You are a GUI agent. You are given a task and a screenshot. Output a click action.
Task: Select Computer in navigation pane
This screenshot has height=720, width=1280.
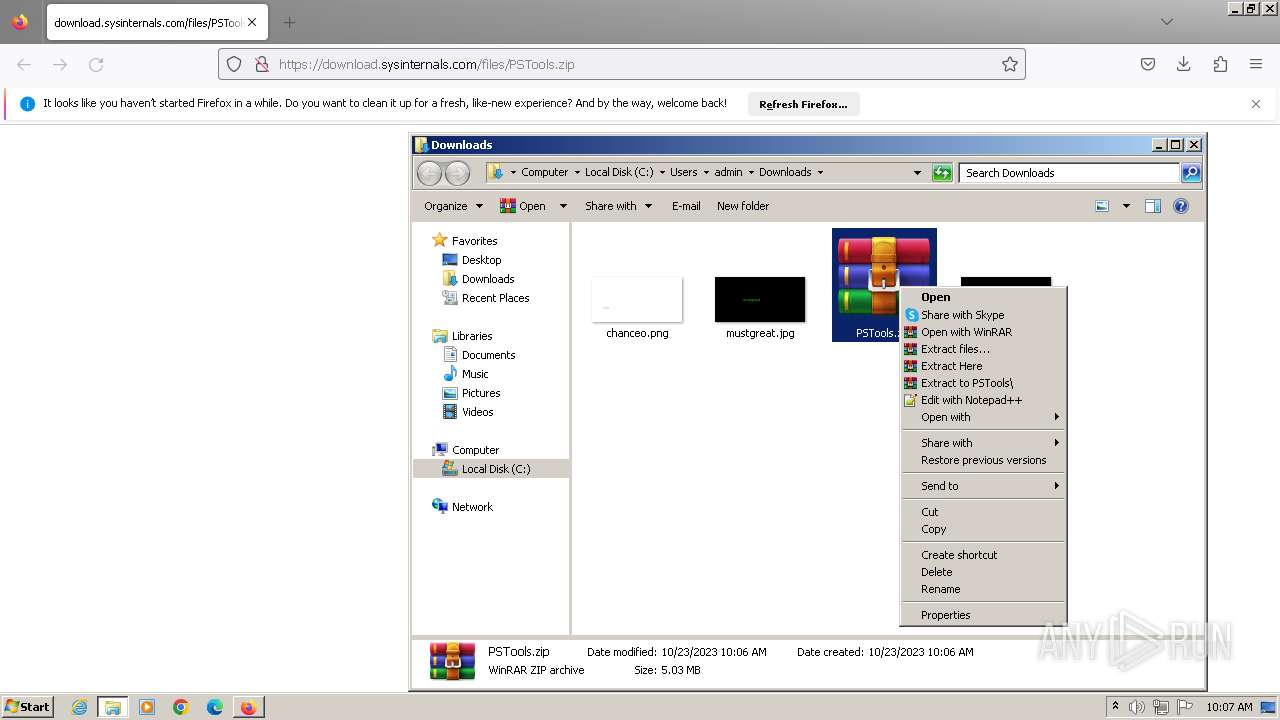pyautogui.click(x=475, y=450)
